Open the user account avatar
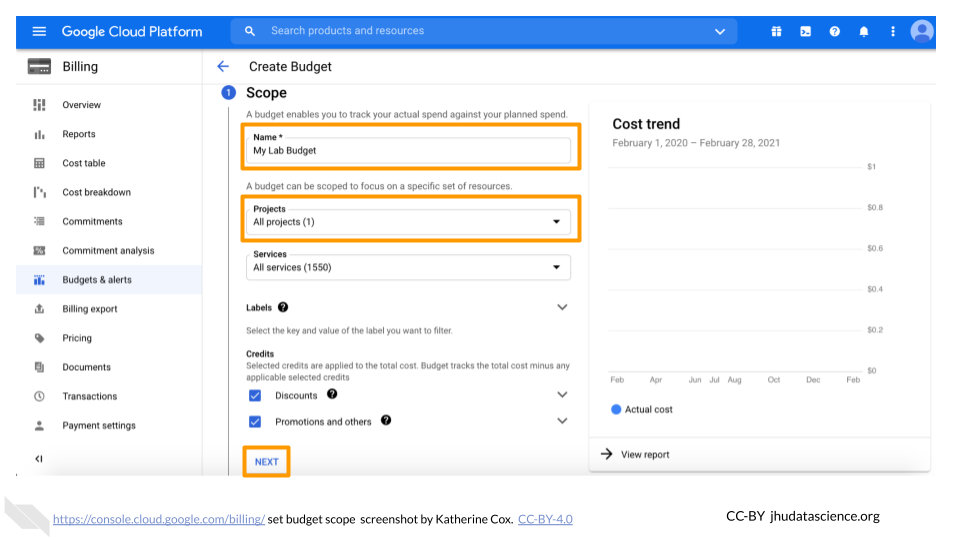The width and height of the screenshot is (960, 540). 921,31
